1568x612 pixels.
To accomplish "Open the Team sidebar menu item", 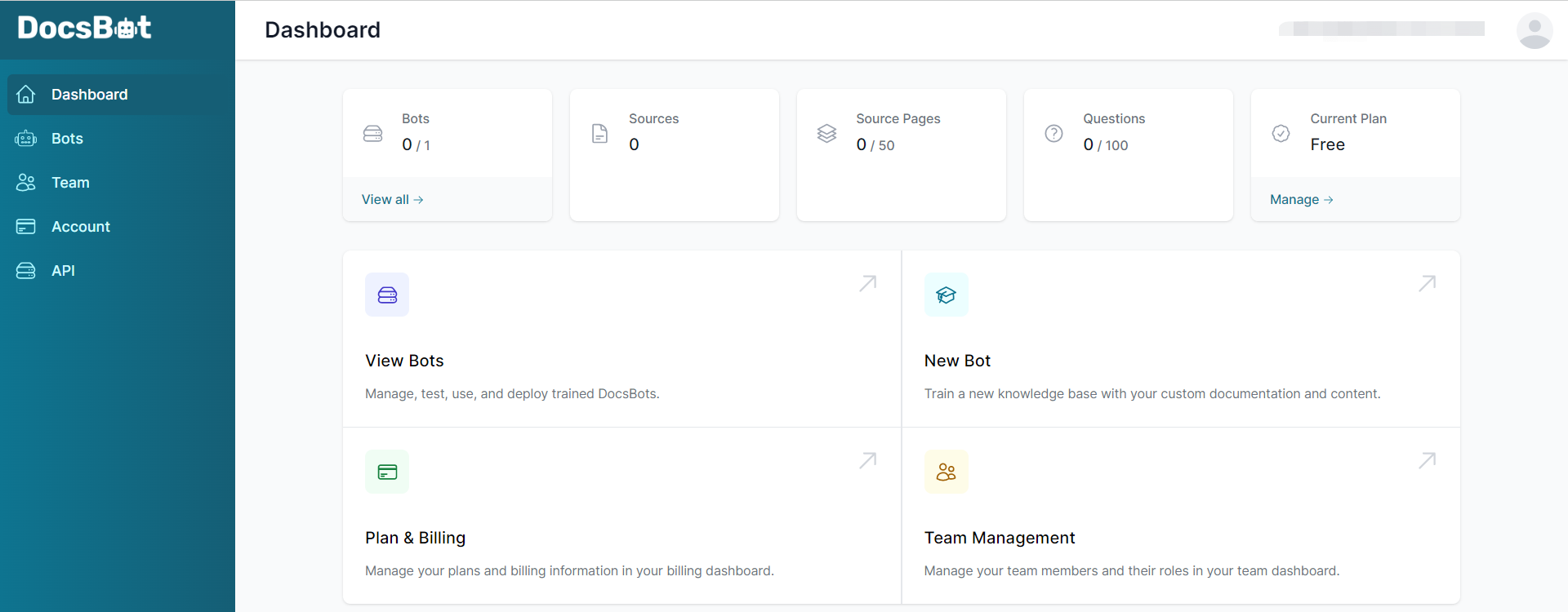I will pos(118,183).
